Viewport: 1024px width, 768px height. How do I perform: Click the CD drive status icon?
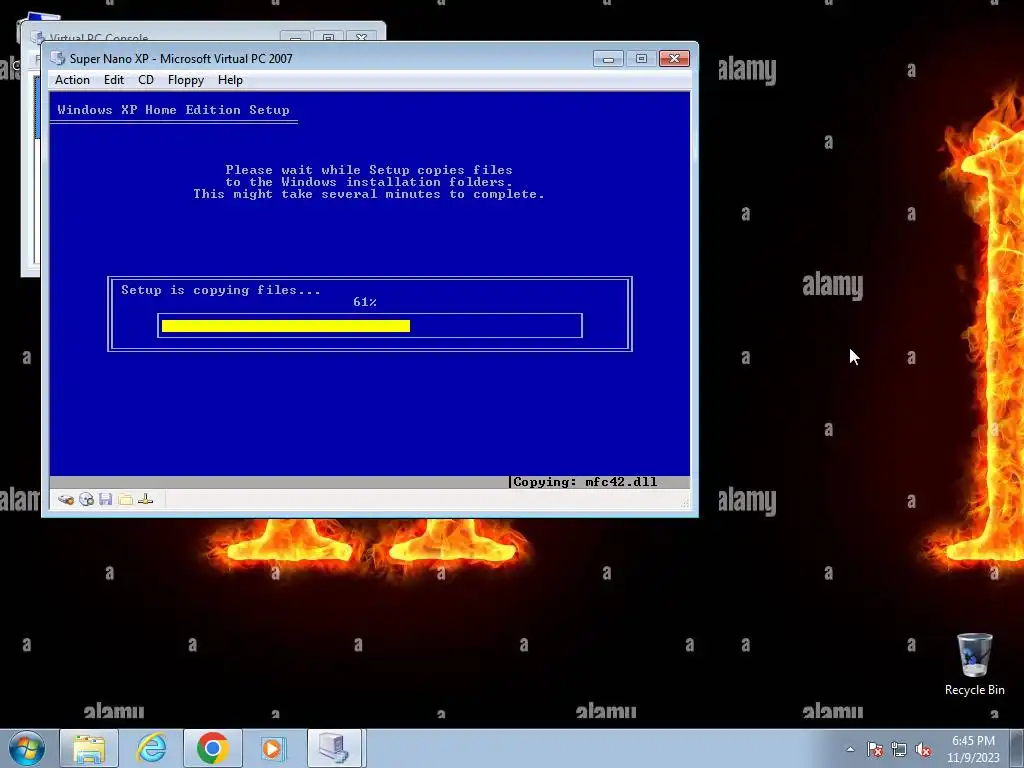pyautogui.click(x=86, y=500)
